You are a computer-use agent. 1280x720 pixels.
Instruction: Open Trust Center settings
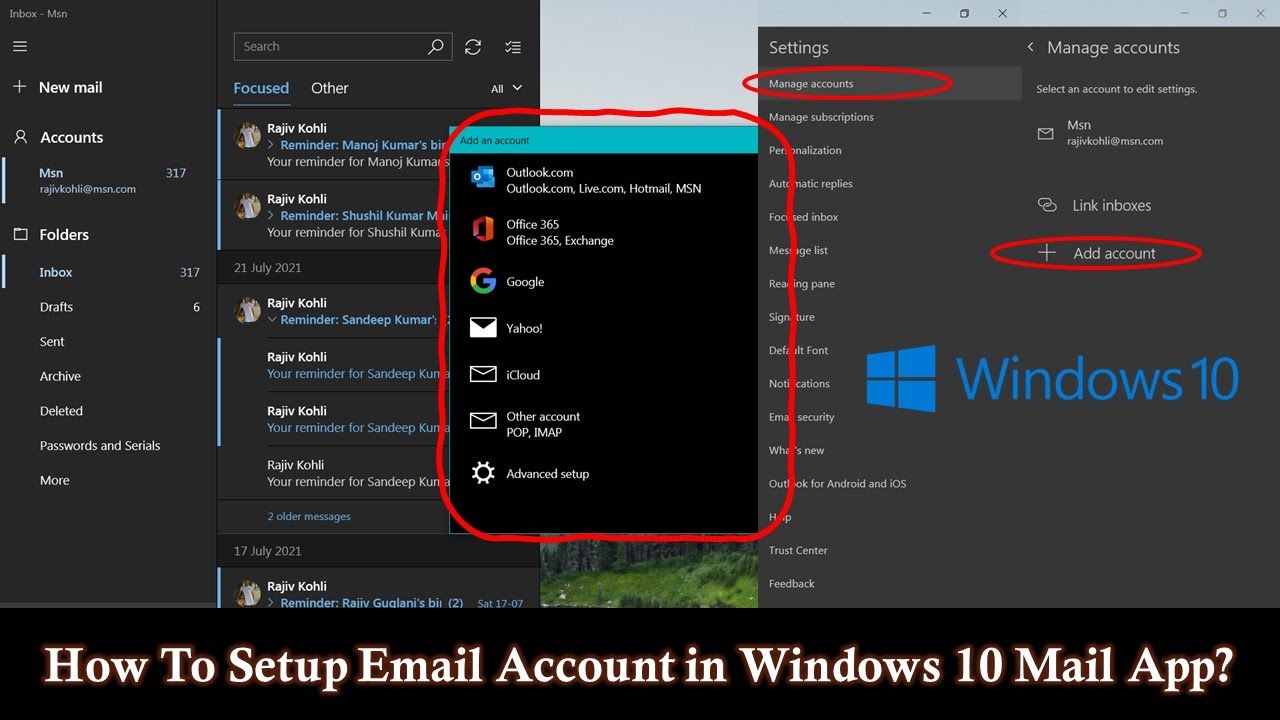798,550
